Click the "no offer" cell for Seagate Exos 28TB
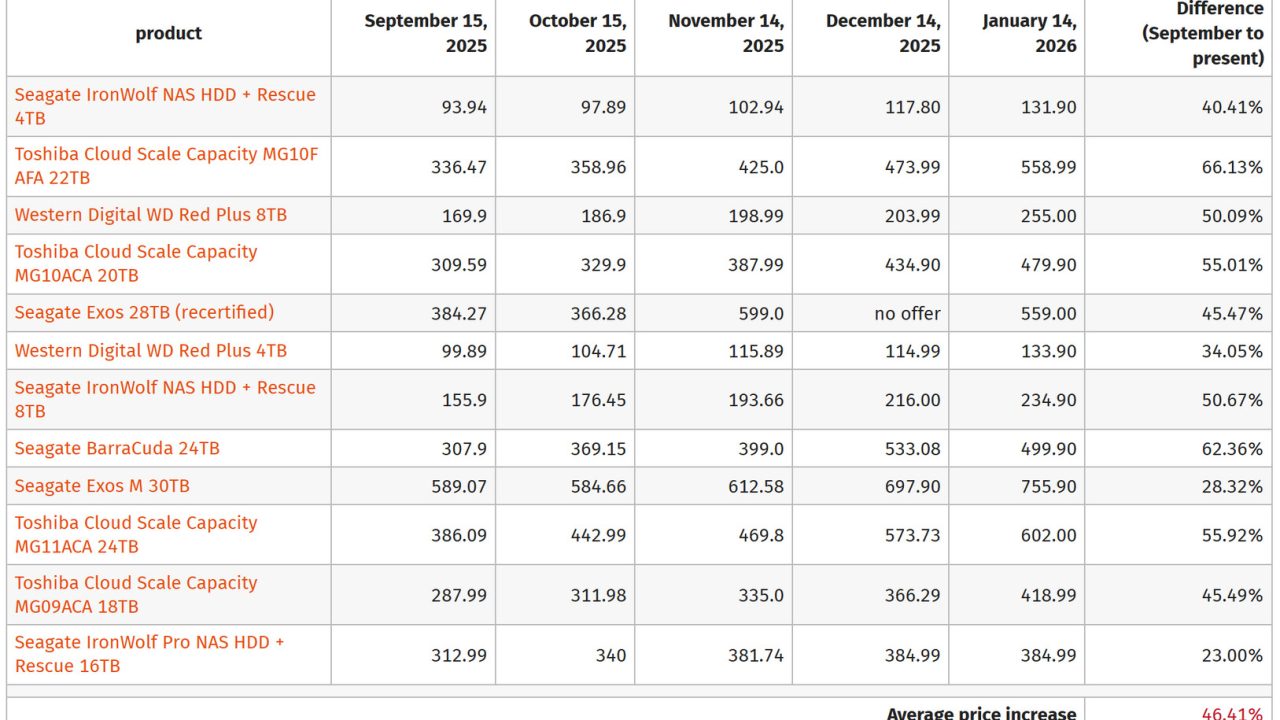Screen dimensions: 1280x720 (907, 314)
